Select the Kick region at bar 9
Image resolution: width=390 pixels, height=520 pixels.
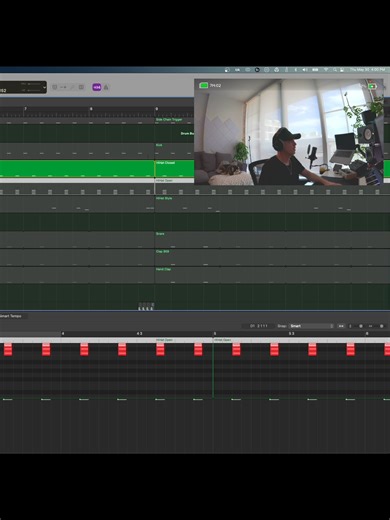pos(174,151)
